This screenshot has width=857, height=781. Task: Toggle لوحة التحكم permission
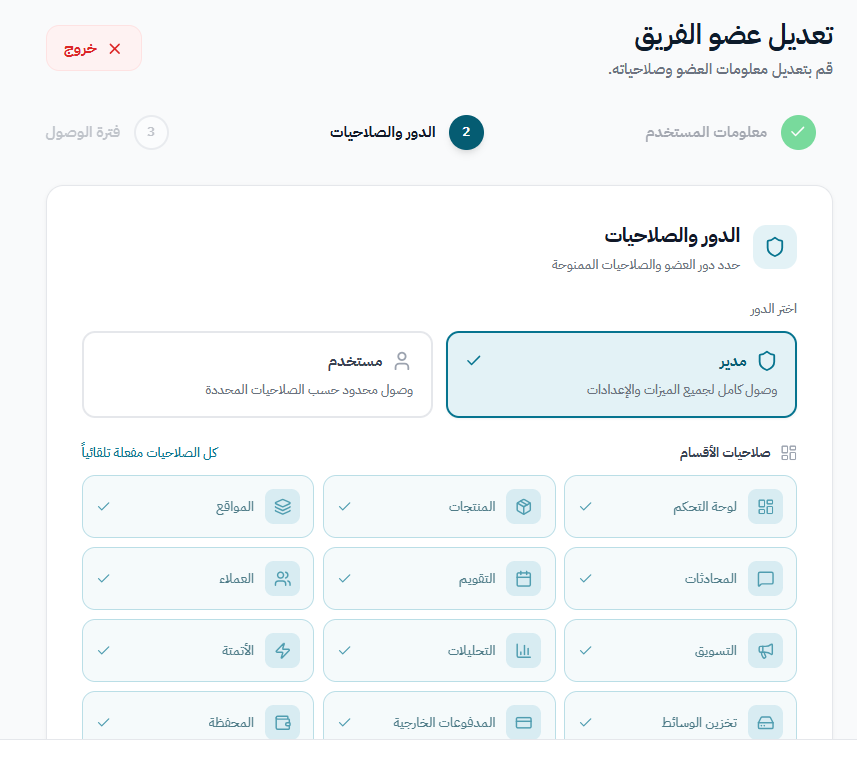coord(680,507)
